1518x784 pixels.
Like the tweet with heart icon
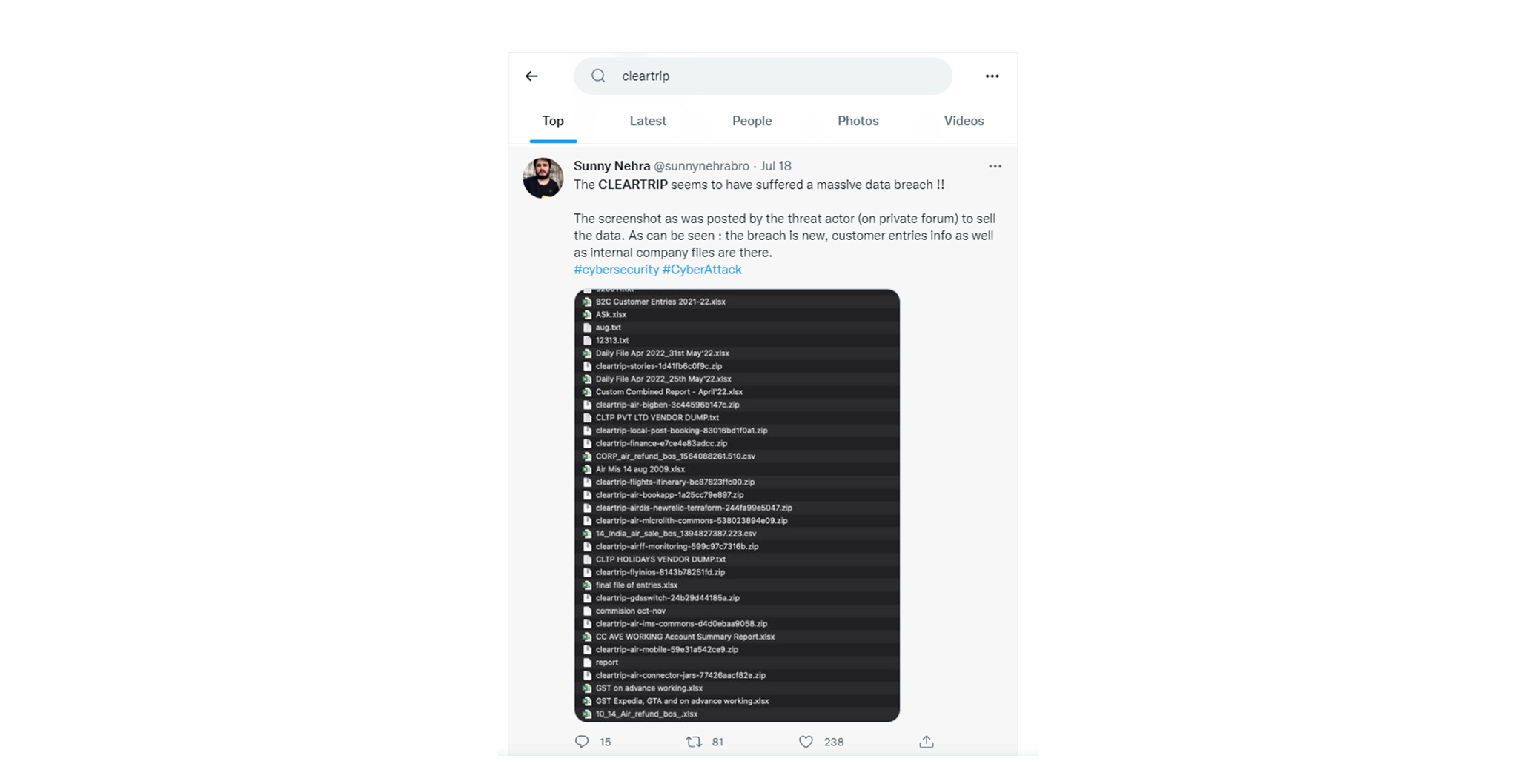[x=806, y=742]
